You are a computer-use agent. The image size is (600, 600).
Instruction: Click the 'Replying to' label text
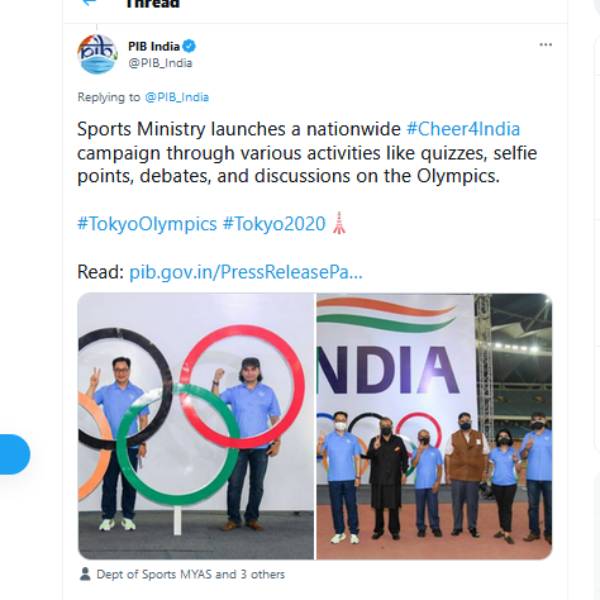point(108,97)
